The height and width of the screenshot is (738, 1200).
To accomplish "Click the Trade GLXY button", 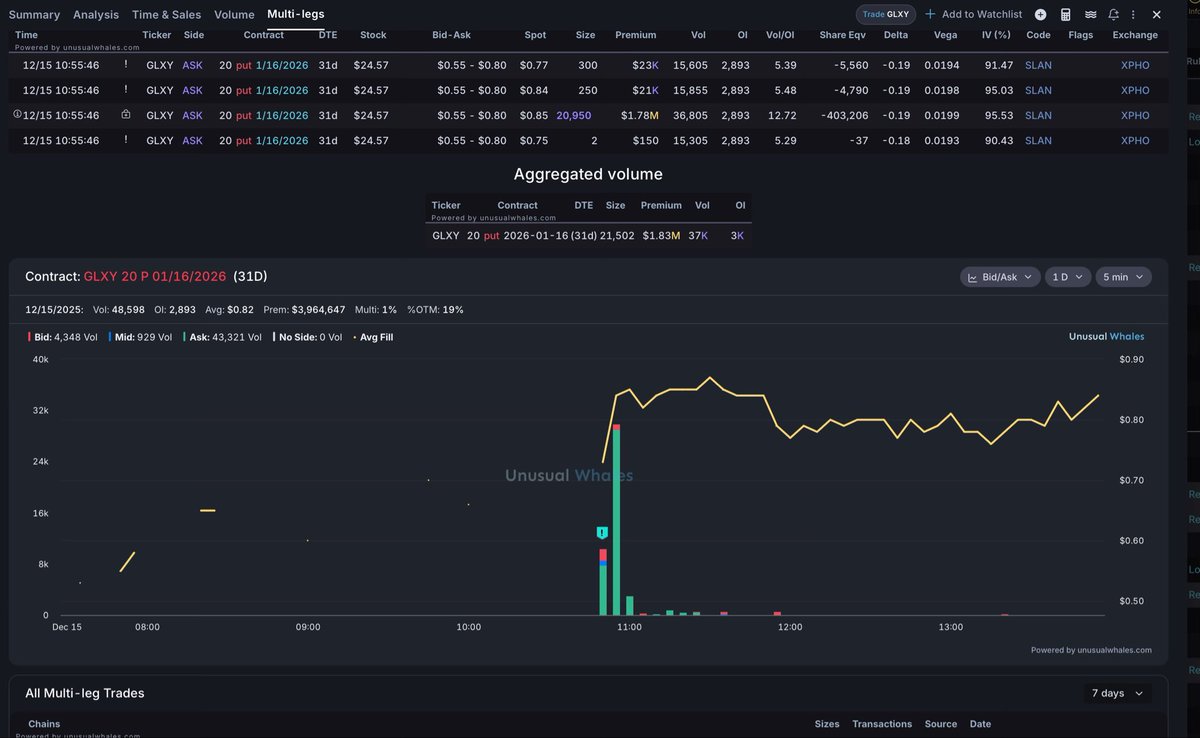I will (887, 14).
